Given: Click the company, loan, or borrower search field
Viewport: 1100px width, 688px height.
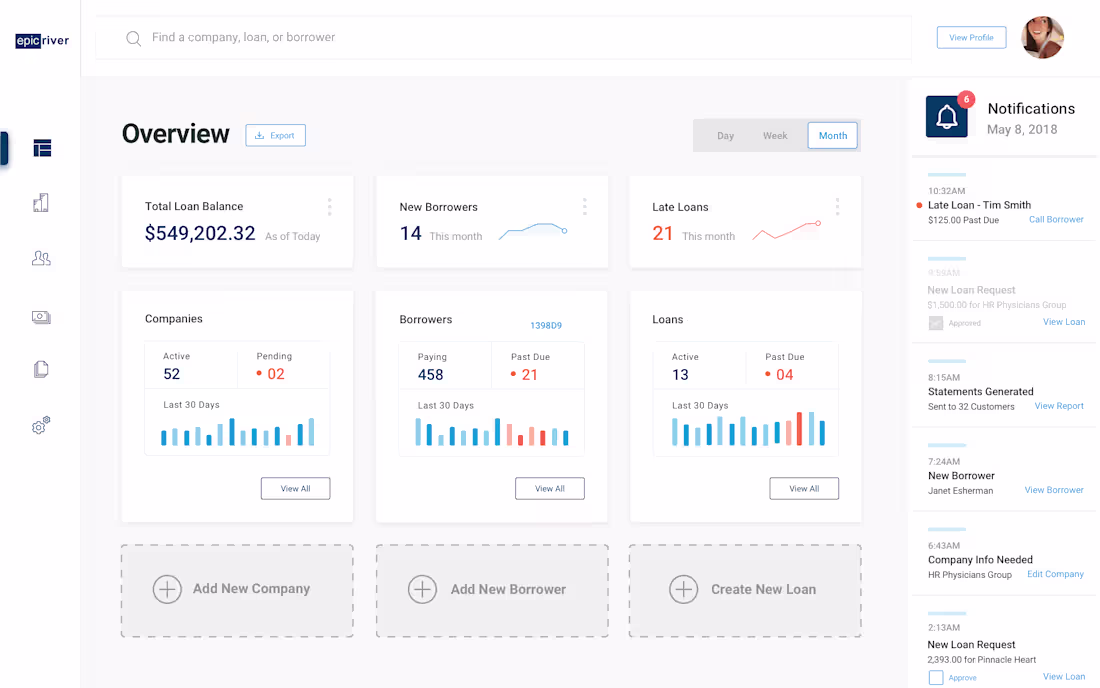Looking at the screenshot, I should [x=504, y=37].
